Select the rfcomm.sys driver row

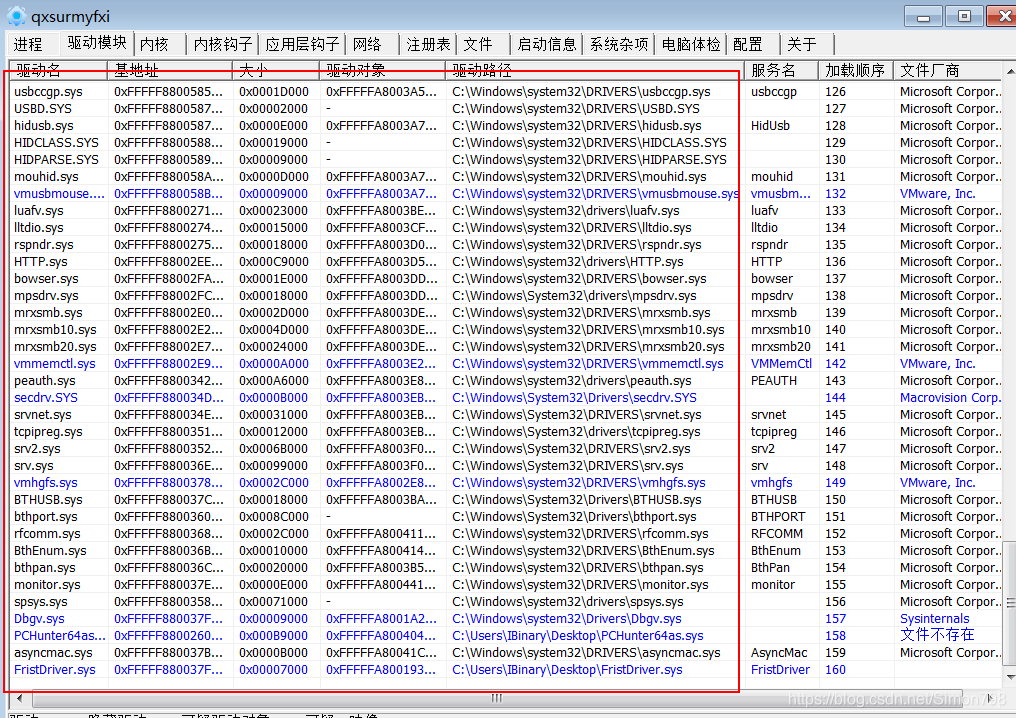[x=507, y=533]
